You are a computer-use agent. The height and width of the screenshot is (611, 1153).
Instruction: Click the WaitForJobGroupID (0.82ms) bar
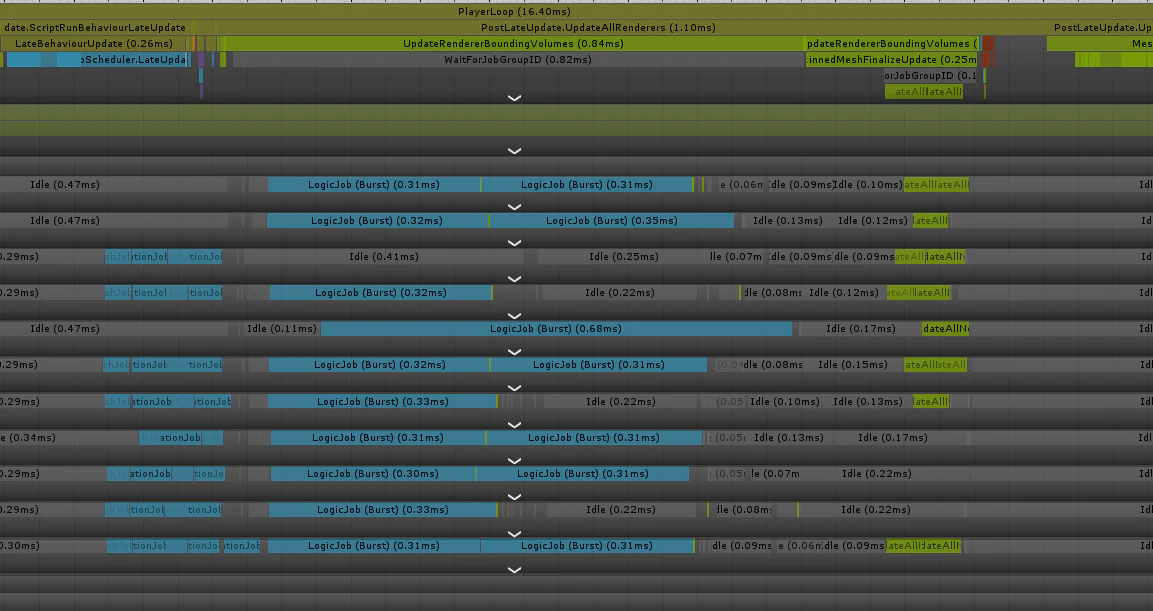coord(518,60)
